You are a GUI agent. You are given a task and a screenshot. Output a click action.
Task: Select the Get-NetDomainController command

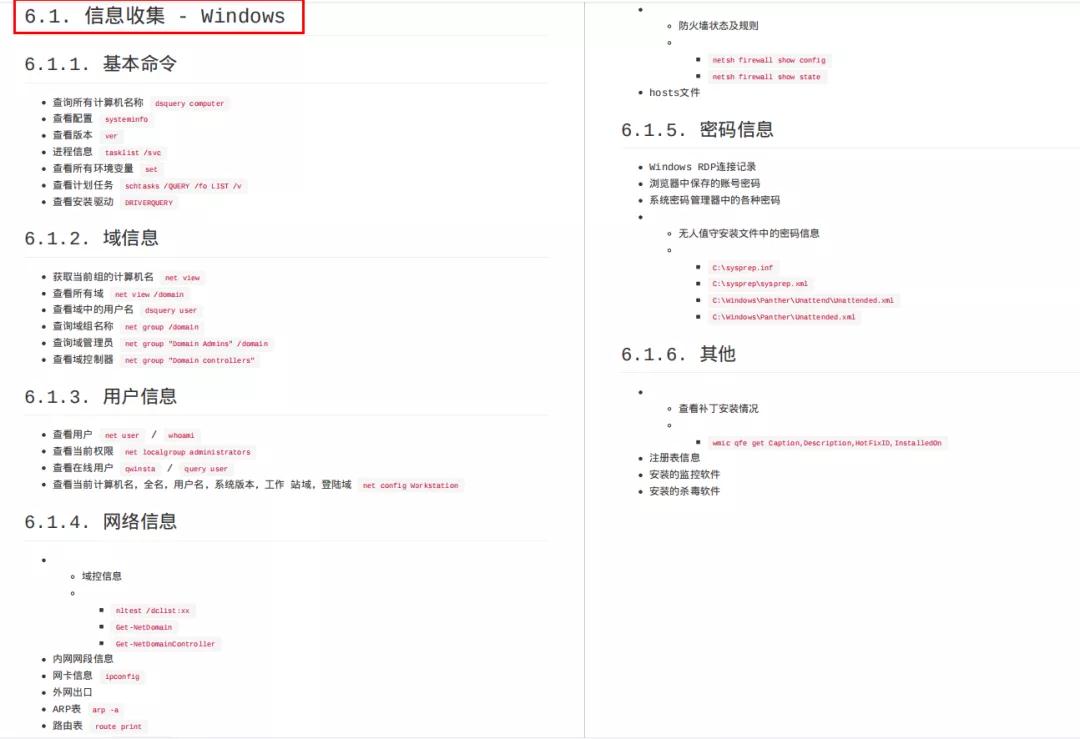click(165, 644)
